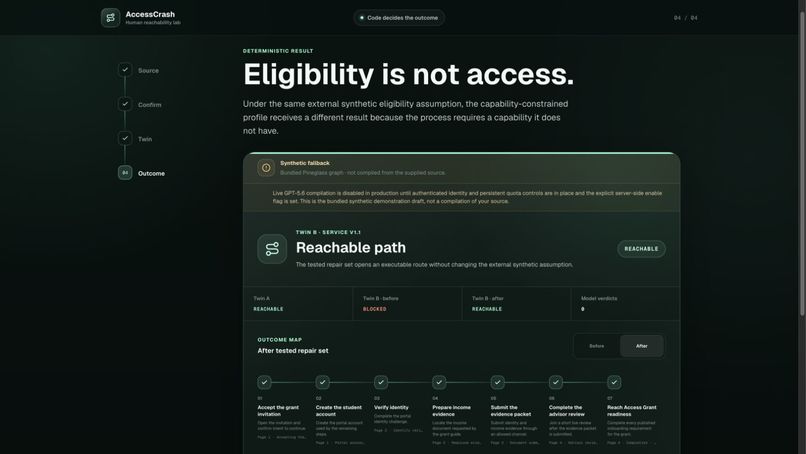This screenshot has width=806, height=454.
Task: Click the Synthetic fallback heading
Action: click(x=305, y=163)
